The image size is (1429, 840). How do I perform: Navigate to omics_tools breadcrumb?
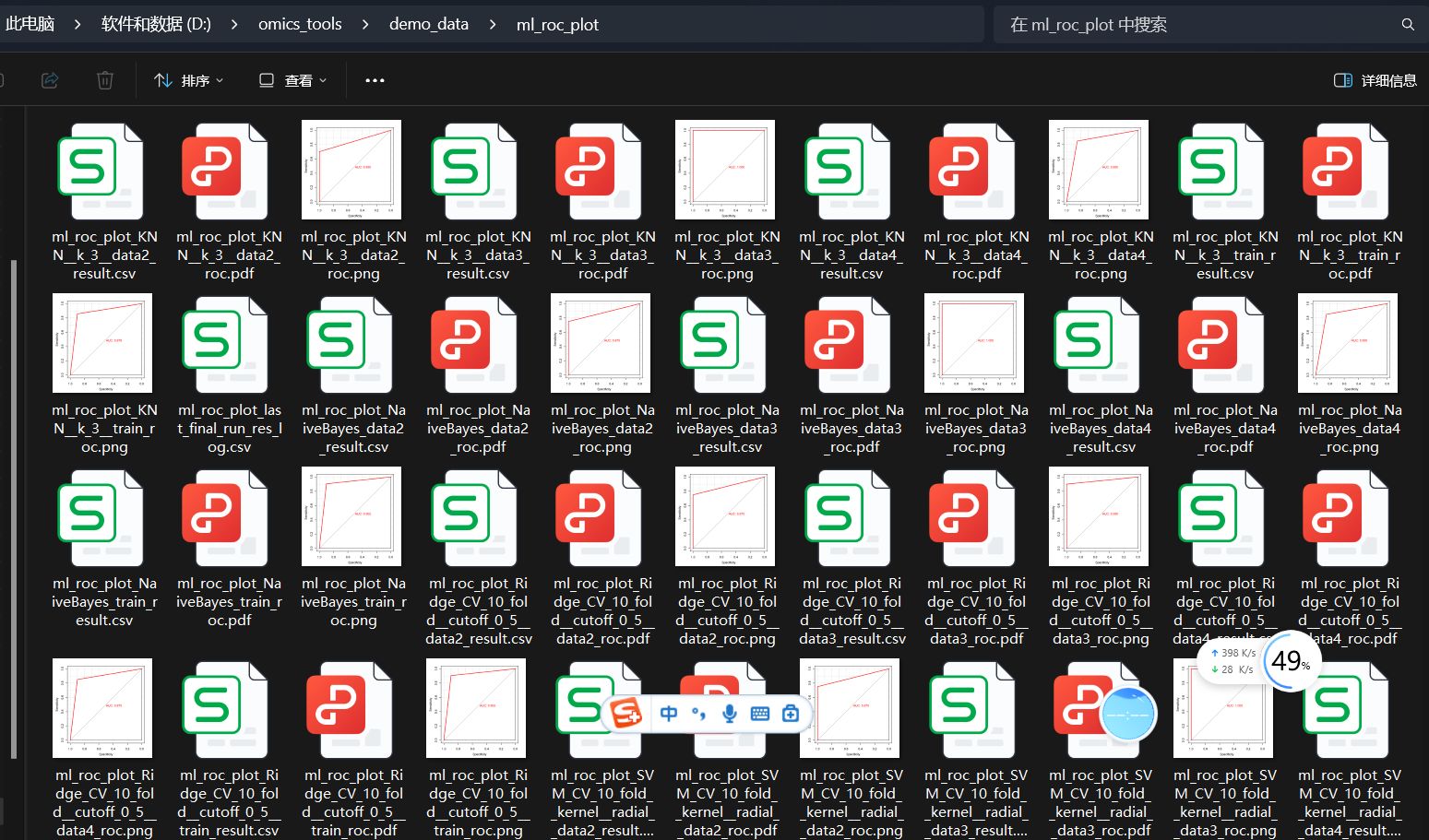[300, 25]
